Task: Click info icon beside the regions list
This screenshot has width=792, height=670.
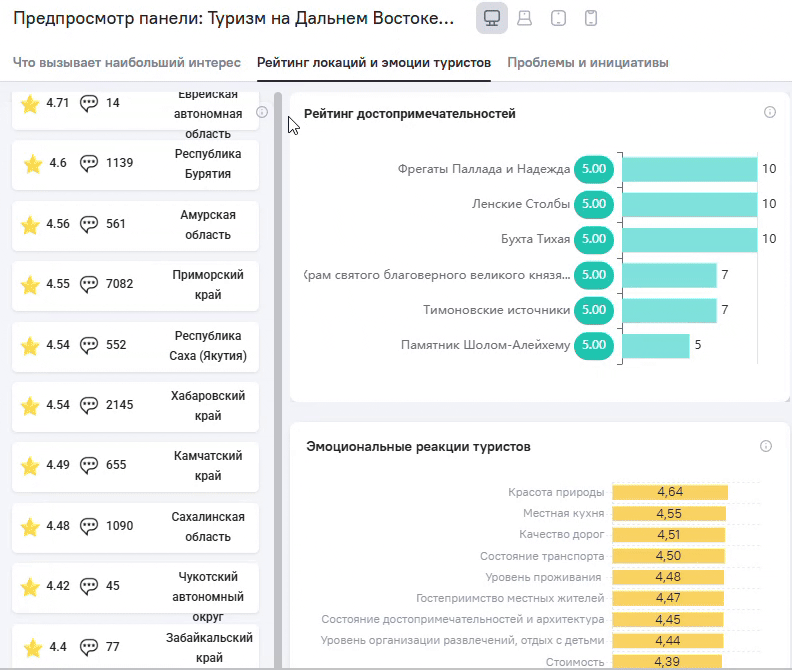Action: 262,112
